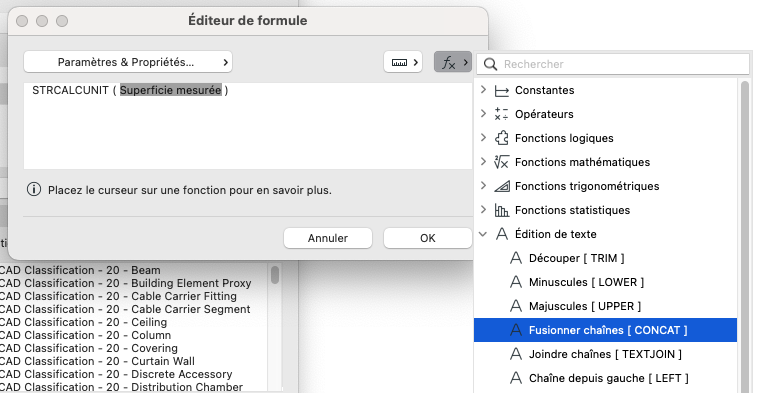
Task: Click the Fonctions statistiques chart icon
Action: 501,210
